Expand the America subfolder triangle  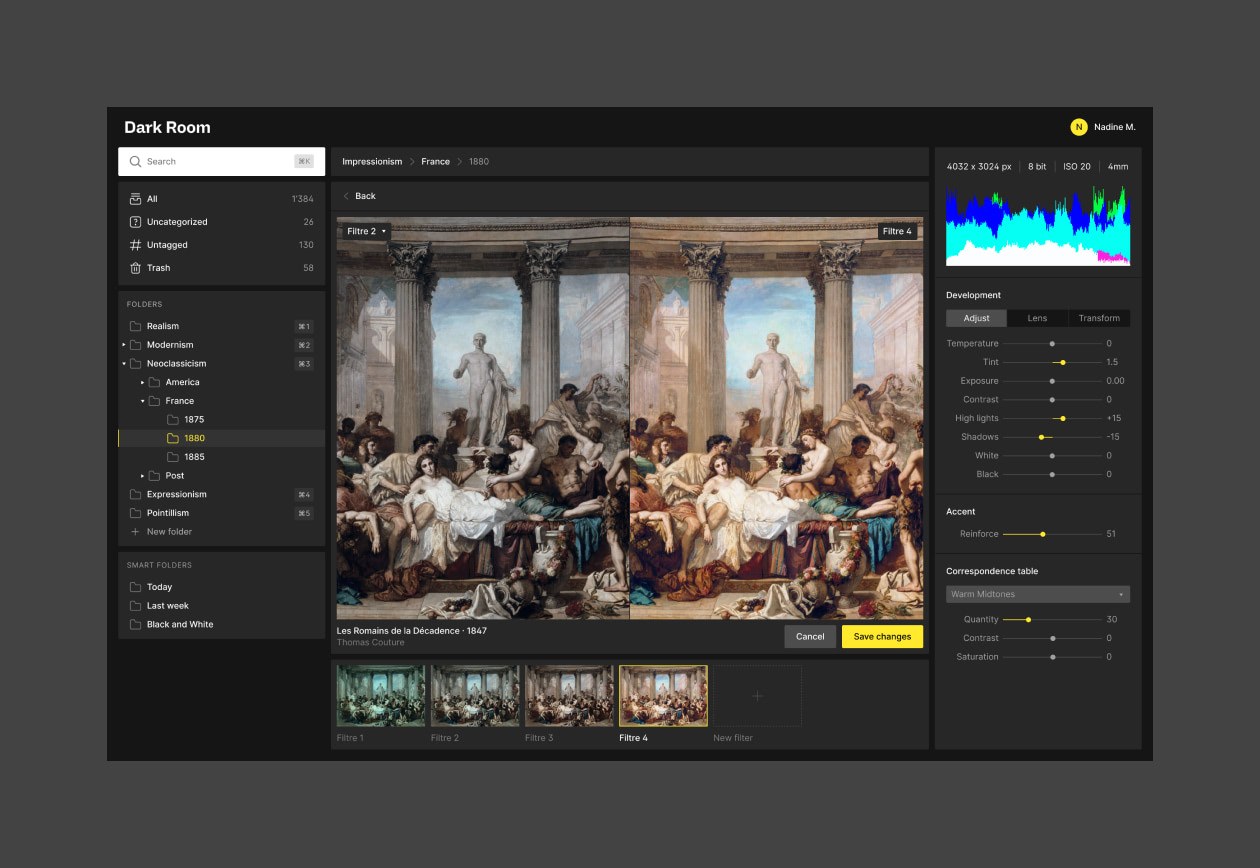[x=143, y=382]
